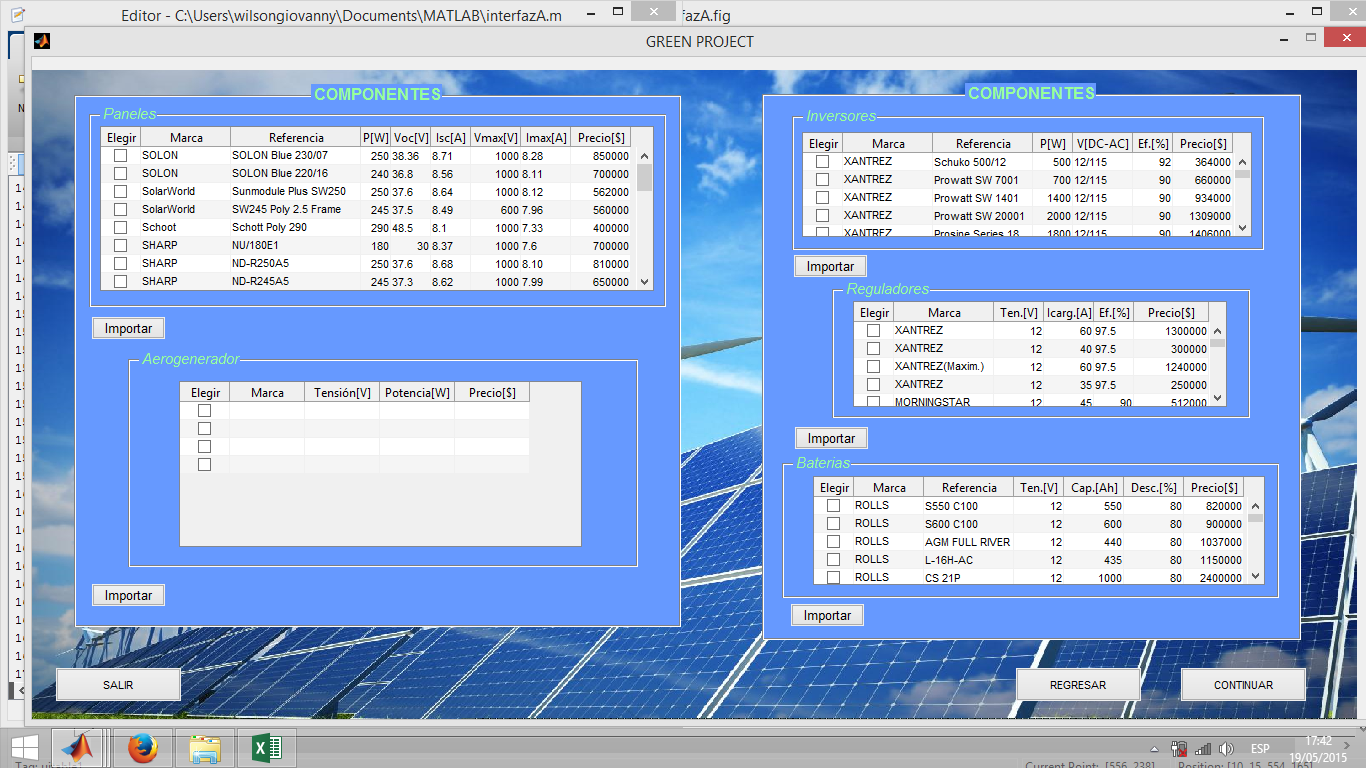Viewport: 1366px width, 768px height.
Task: Click Baterias table scroll-up arrow
Action: [x=1255, y=505]
